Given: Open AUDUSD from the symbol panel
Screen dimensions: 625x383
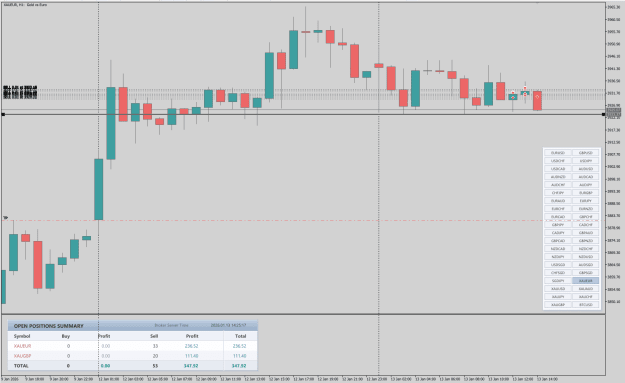Looking at the screenshot, I should click(585, 169).
